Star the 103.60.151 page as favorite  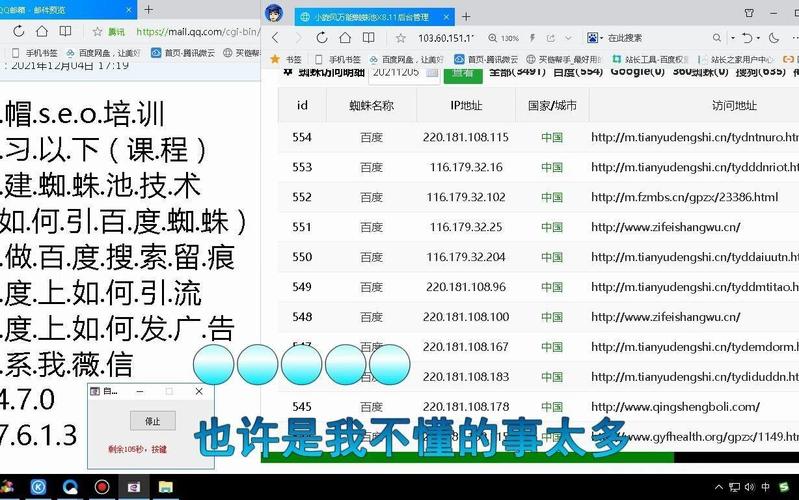coord(401,38)
